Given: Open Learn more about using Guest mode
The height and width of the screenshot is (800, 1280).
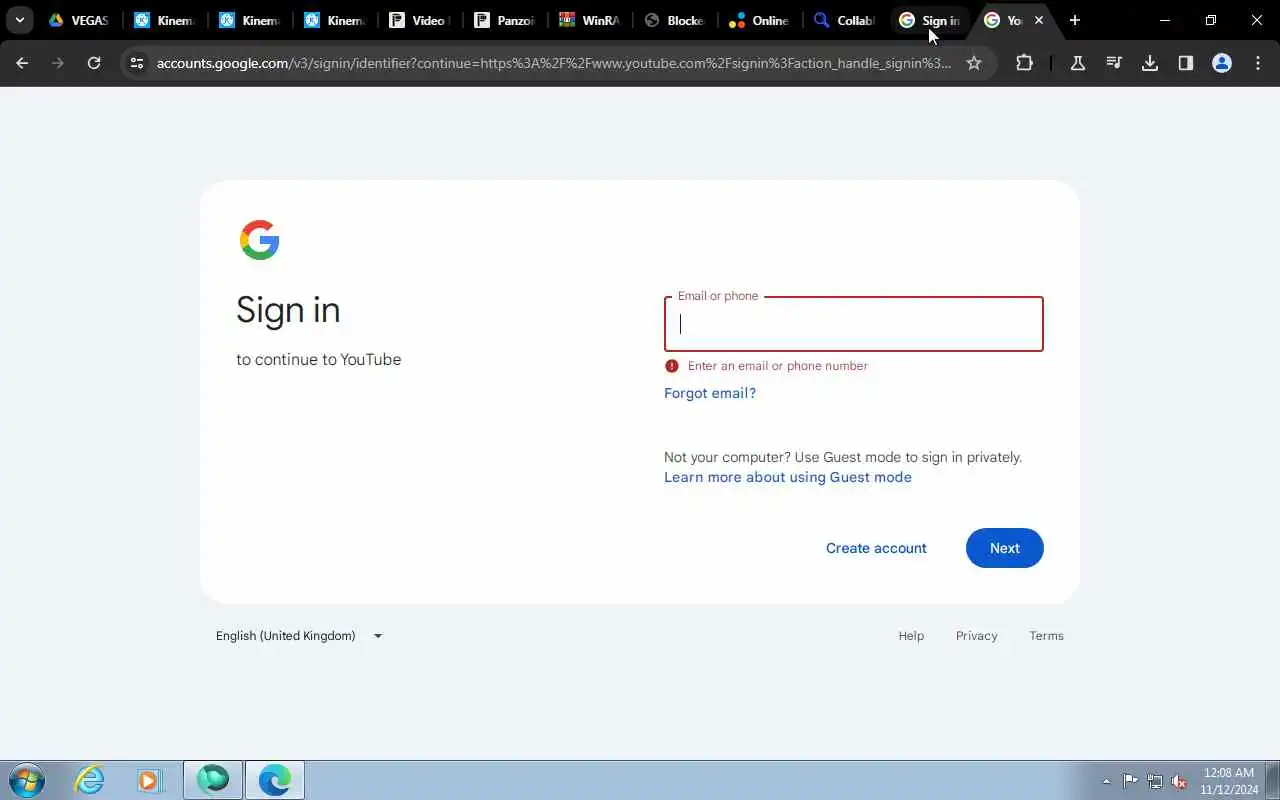Looking at the screenshot, I should 788,477.
